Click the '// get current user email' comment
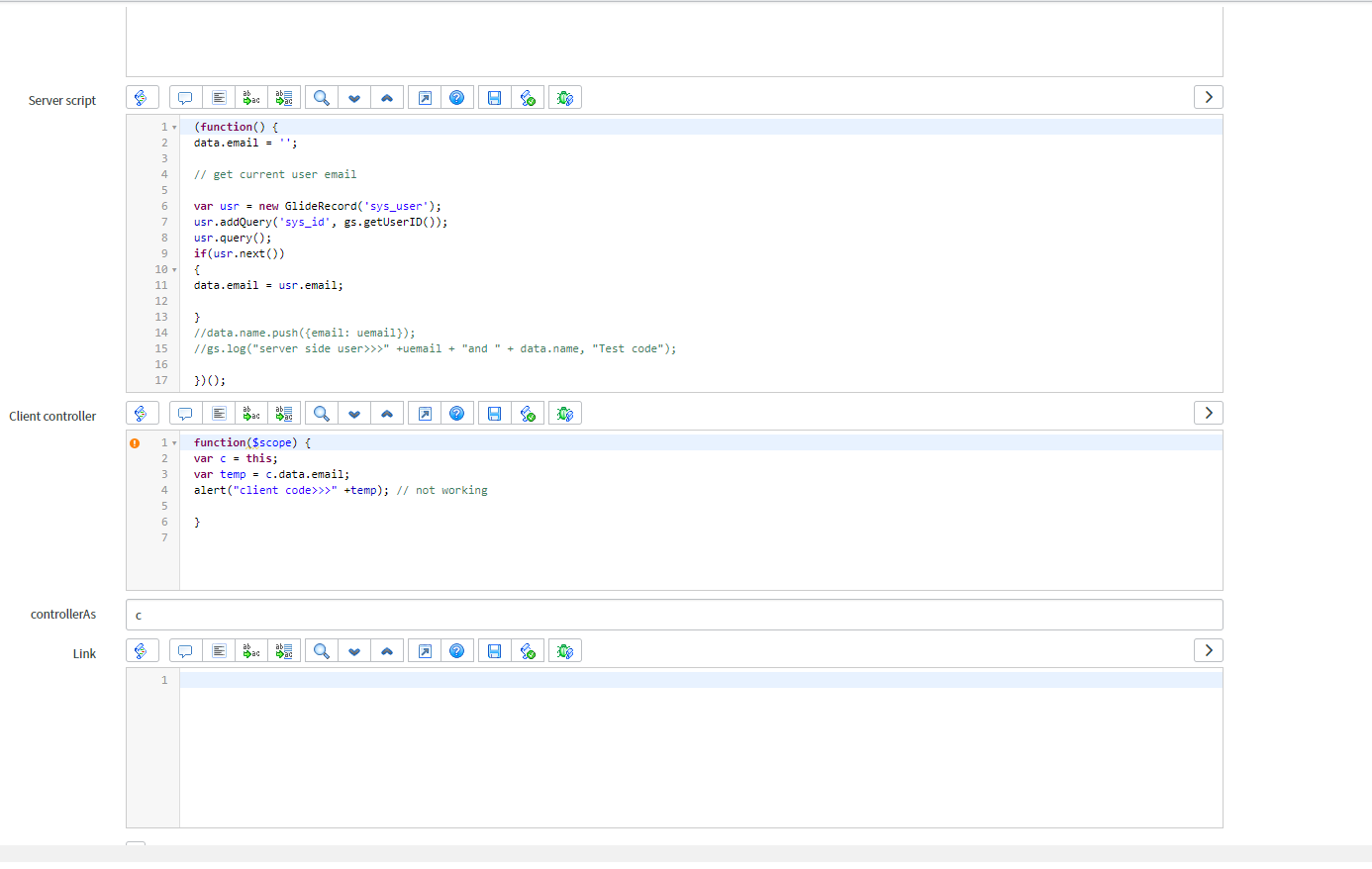 point(275,174)
